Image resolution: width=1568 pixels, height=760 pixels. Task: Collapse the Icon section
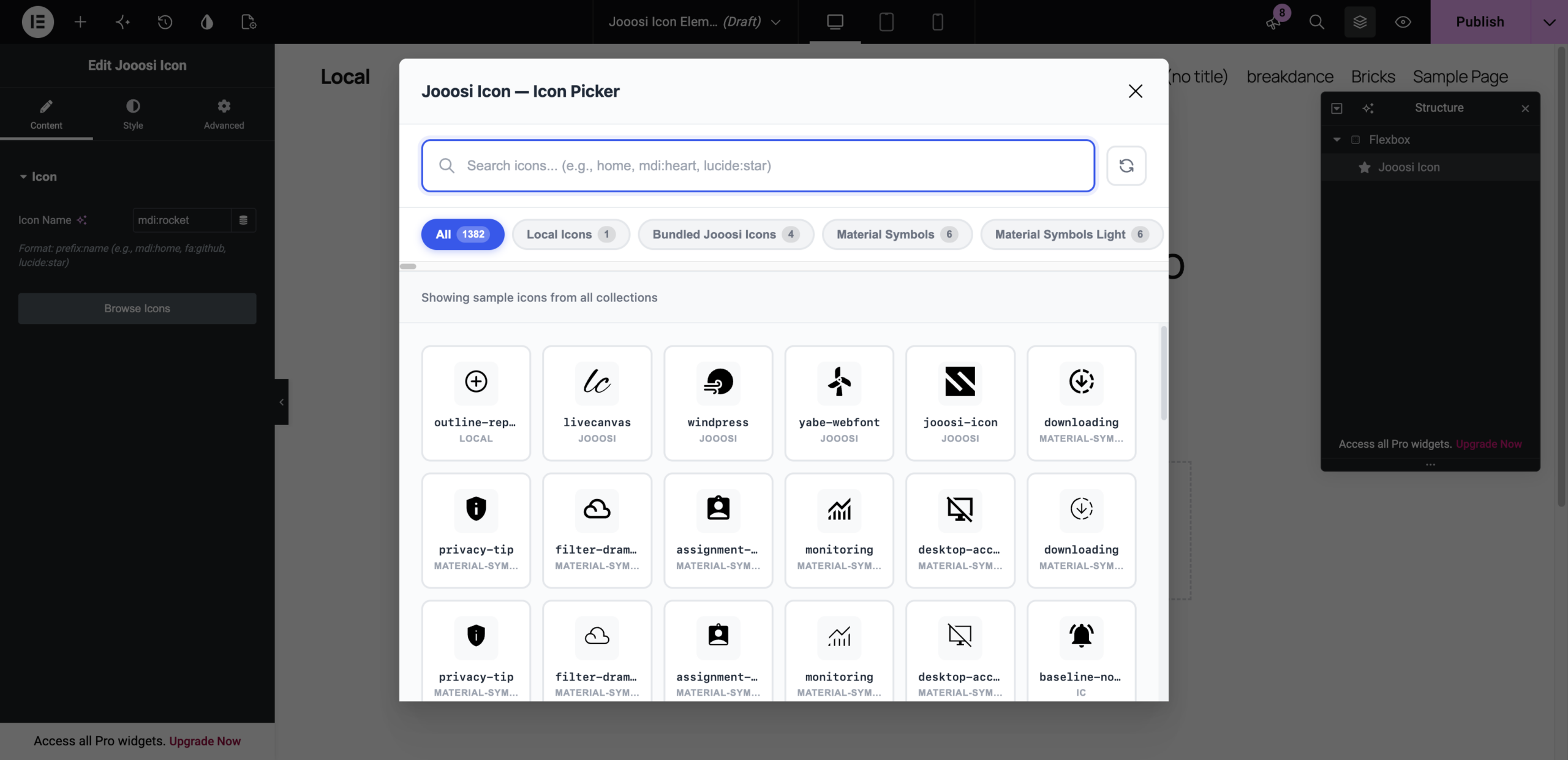[x=38, y=176]
